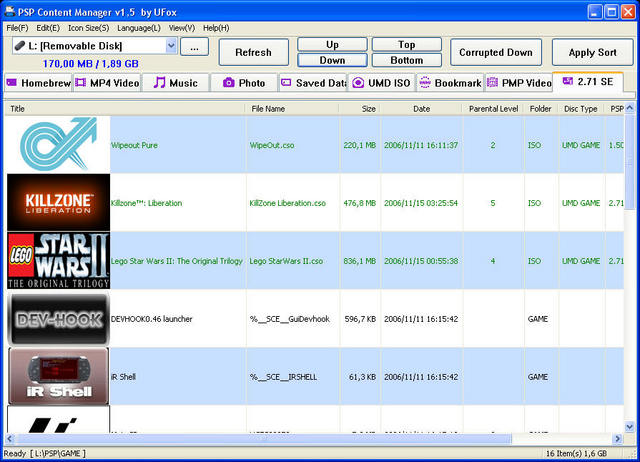This screenshot has width=640, height=462.
Task: Click the '2006/11/11 16:11:37' date cell
Action: pyautogui.click(x=421, y=145)
